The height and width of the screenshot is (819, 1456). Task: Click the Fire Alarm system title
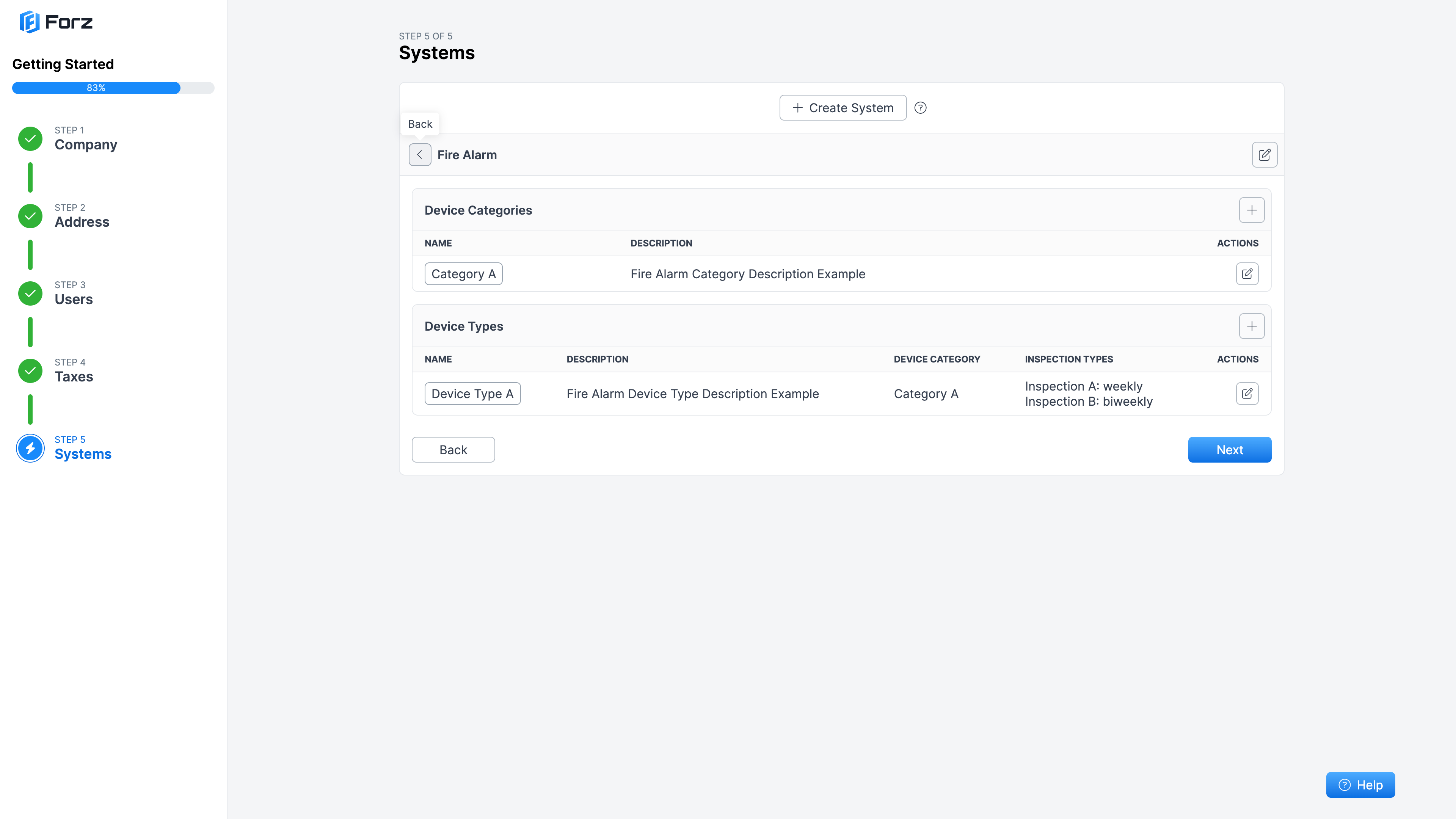[467, 155]
